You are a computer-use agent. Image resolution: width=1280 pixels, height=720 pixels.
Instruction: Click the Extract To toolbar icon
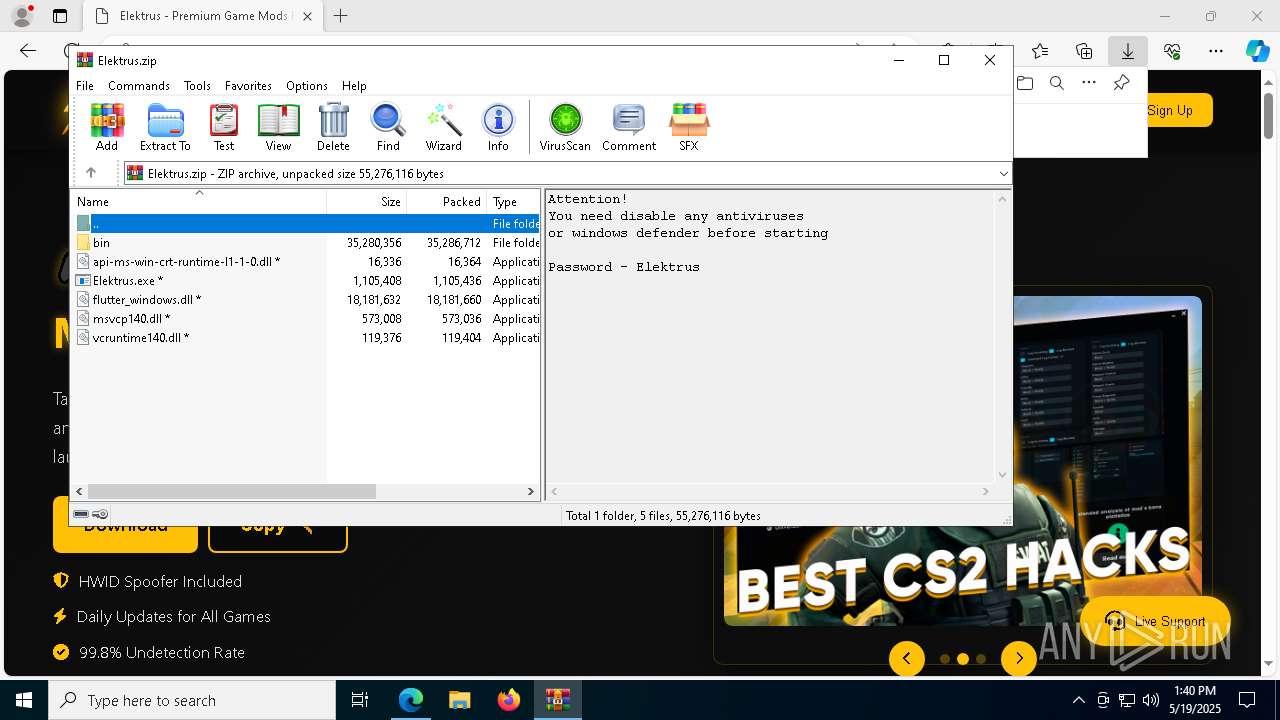click(165, 127)
